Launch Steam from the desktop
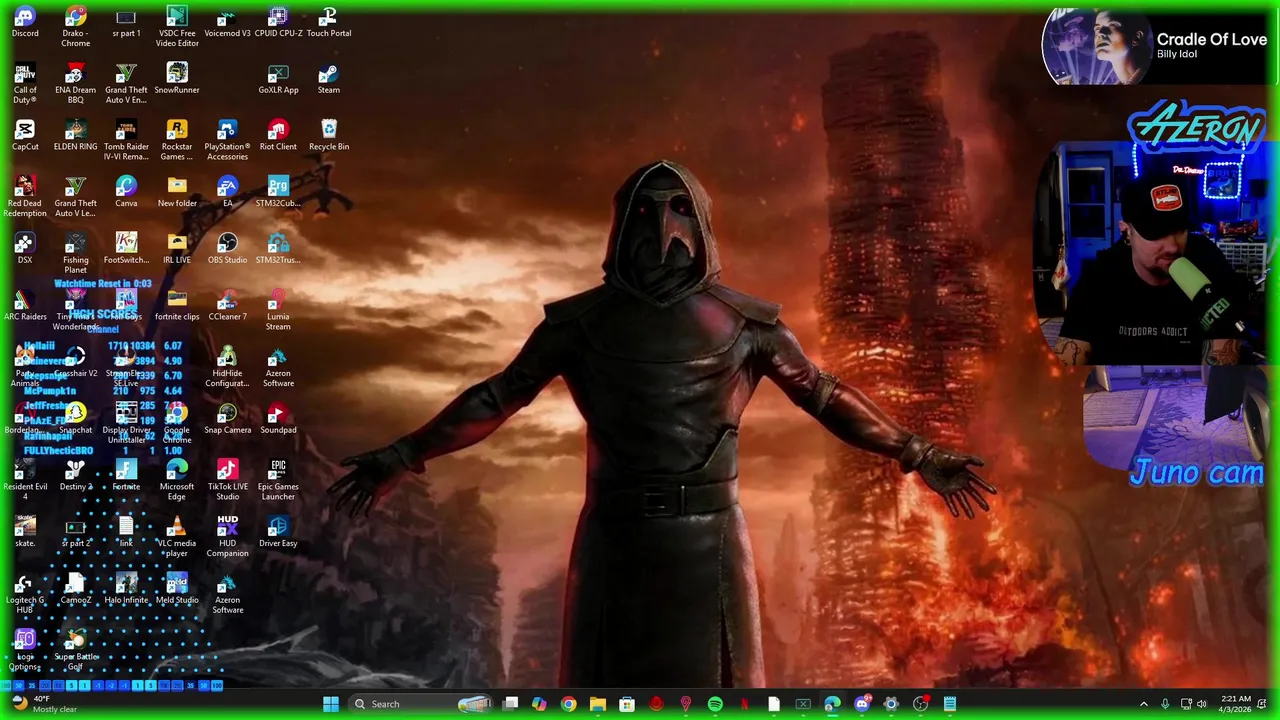The height and width of the screenshot is (720, 1280). click(x=329, y=80)
